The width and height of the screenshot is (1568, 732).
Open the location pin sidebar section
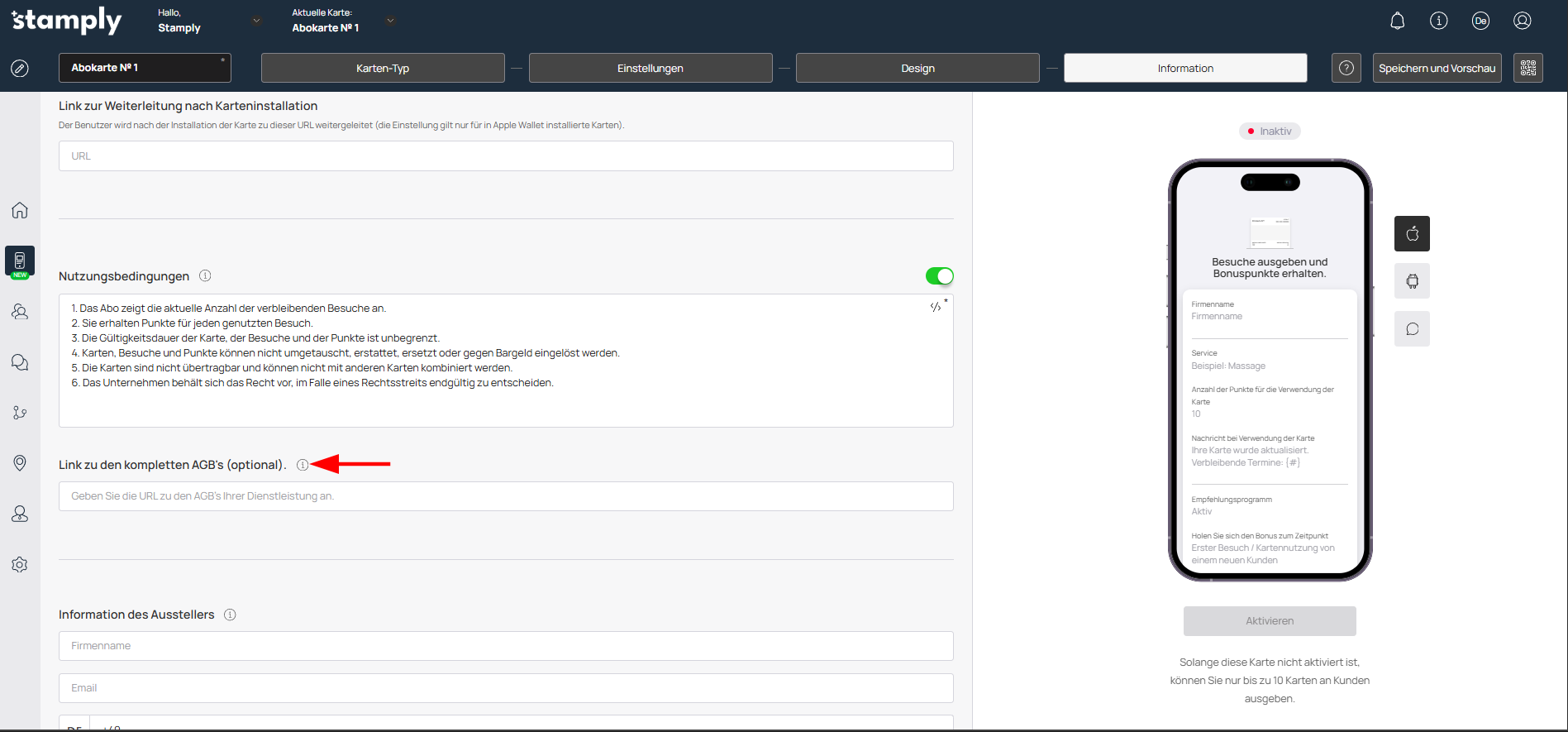[x=20, y=463]
